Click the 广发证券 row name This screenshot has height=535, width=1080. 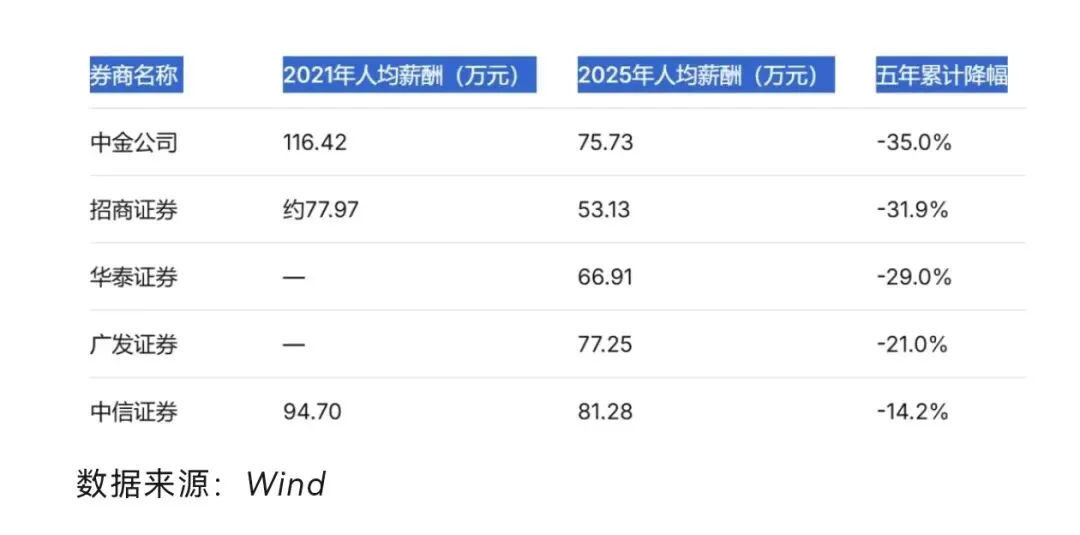pyautogui.click(x=134, y=344)
